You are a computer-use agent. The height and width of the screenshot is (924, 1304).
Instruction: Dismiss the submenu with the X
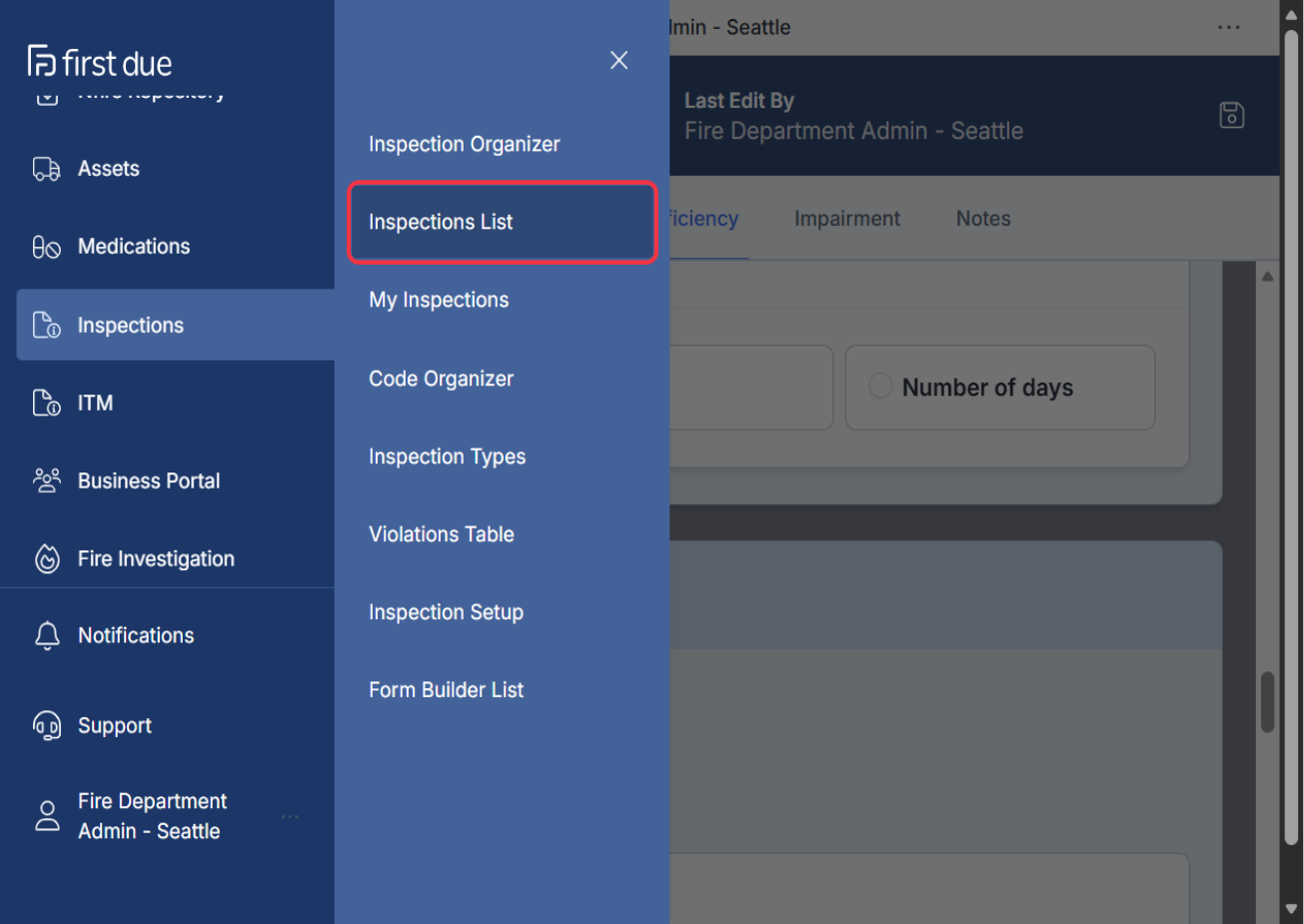click(x=619, y=60)
